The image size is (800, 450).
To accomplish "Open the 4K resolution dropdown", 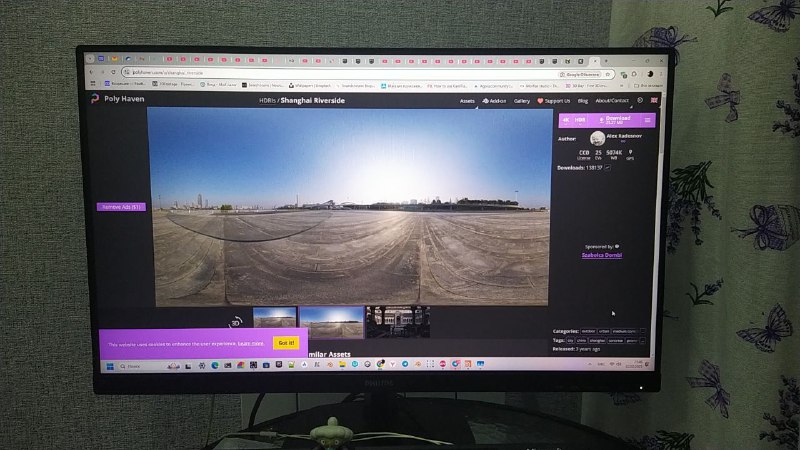I will (566, 120).
